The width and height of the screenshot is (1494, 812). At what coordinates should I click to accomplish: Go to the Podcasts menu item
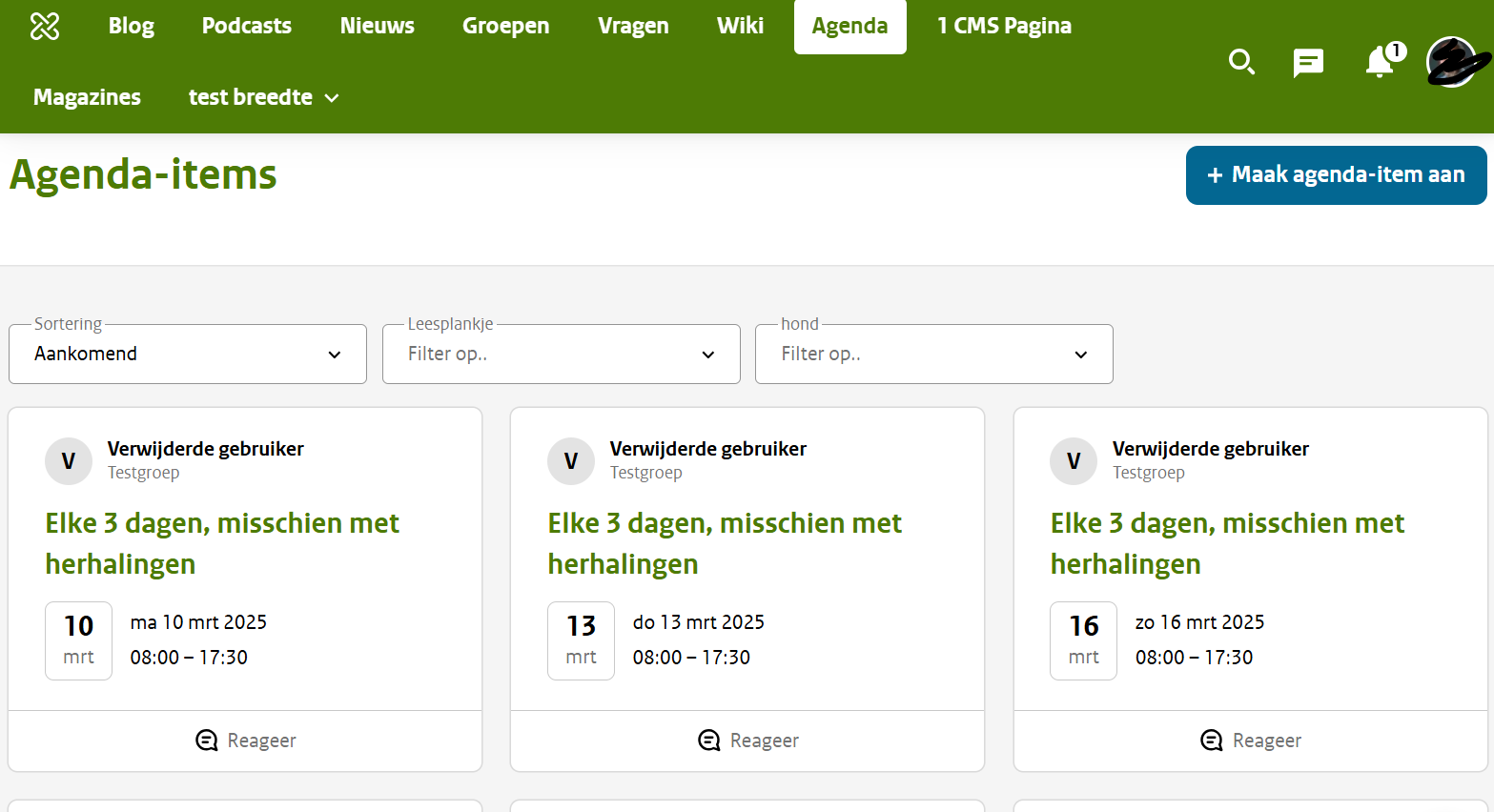247,26
